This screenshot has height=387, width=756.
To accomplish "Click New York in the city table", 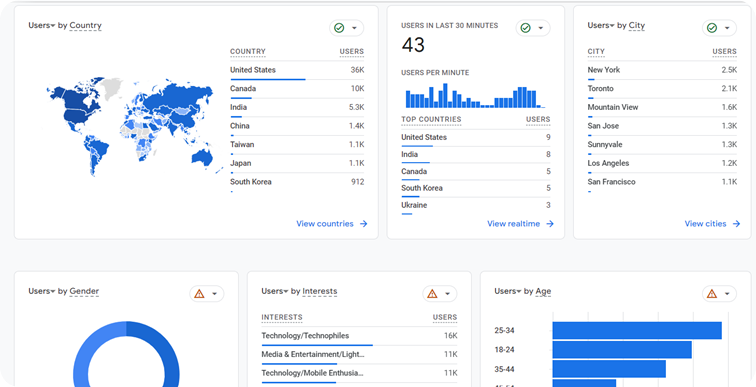I will pos(604,70).
